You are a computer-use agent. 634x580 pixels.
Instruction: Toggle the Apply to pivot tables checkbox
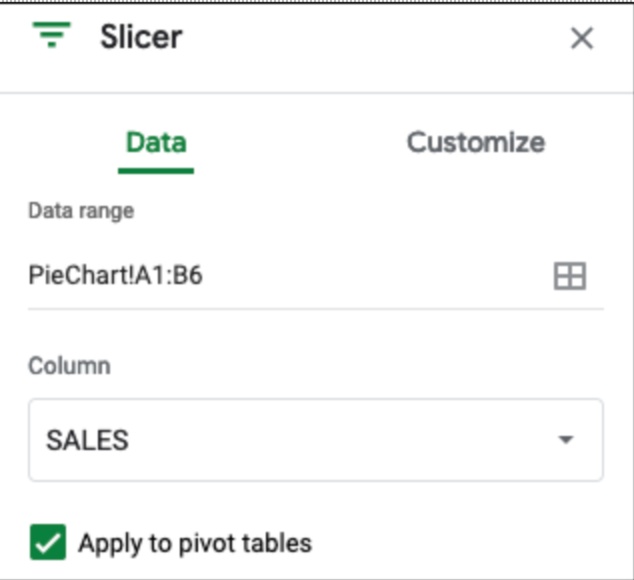point(48,544)
